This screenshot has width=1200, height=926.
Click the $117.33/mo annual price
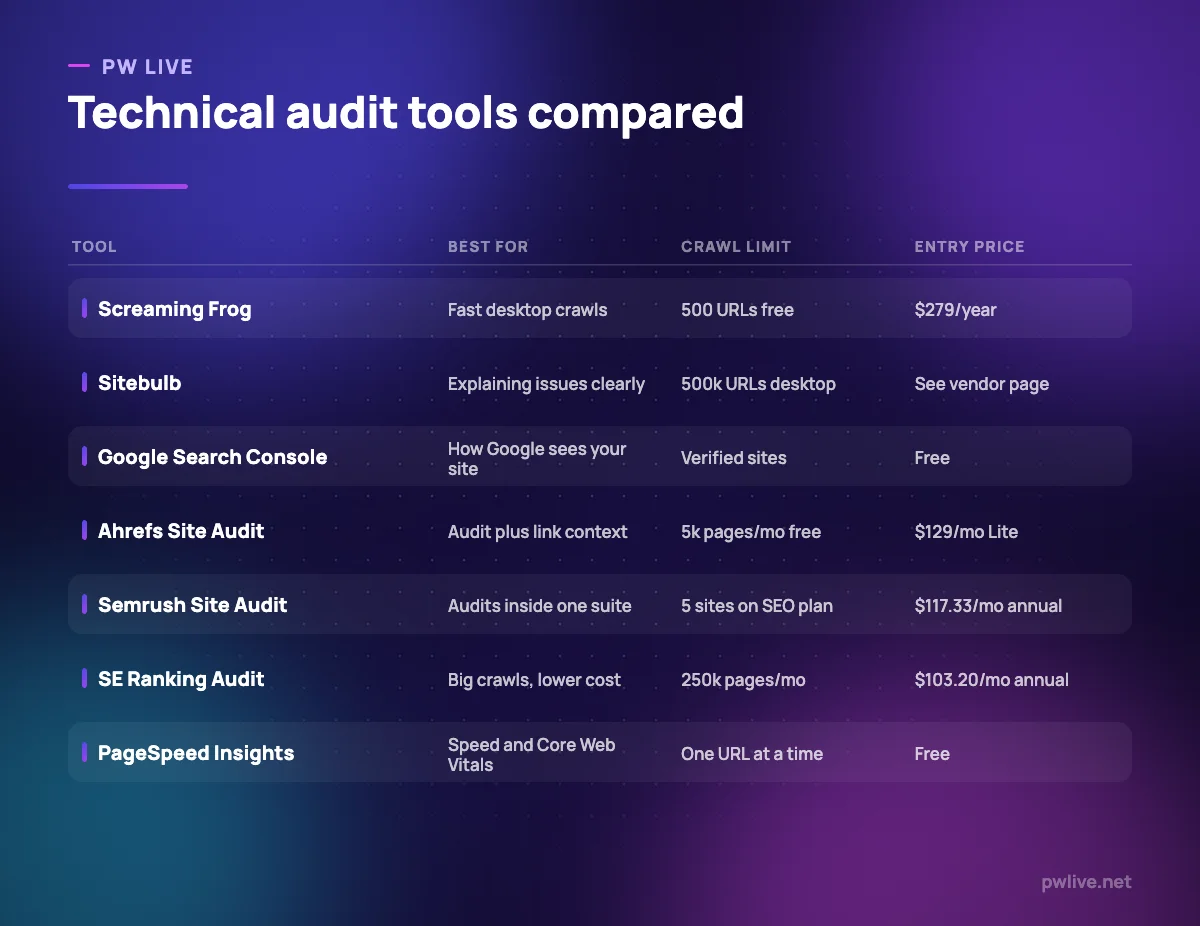(989, 606)
